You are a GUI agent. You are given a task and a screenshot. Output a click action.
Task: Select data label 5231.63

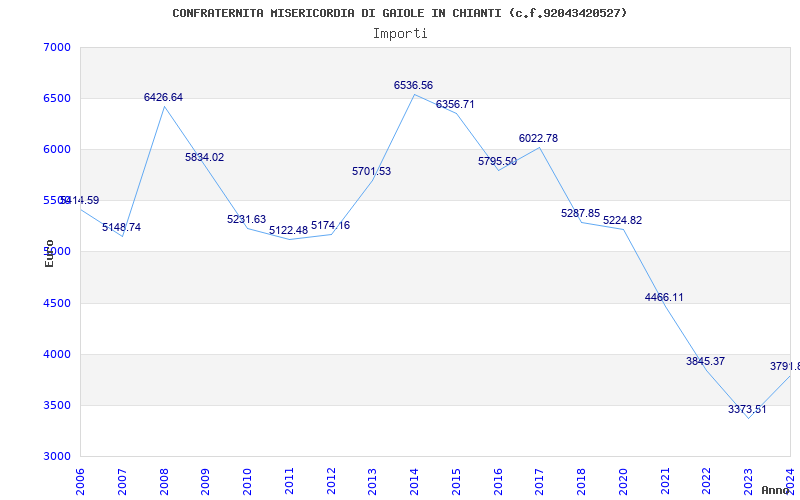pos(246,219)
